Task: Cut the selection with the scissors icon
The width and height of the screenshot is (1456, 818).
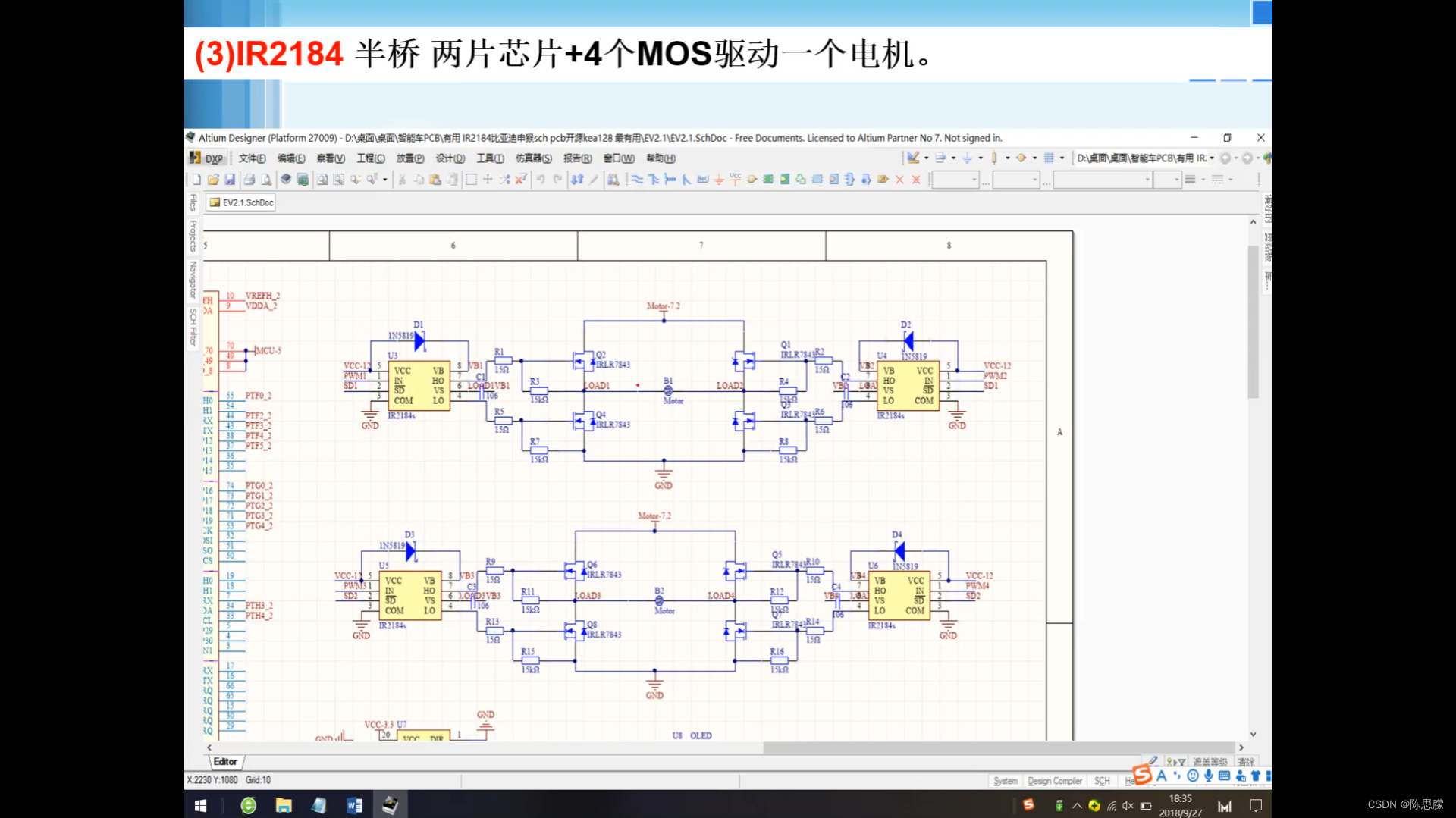Action: coord(402,180)
